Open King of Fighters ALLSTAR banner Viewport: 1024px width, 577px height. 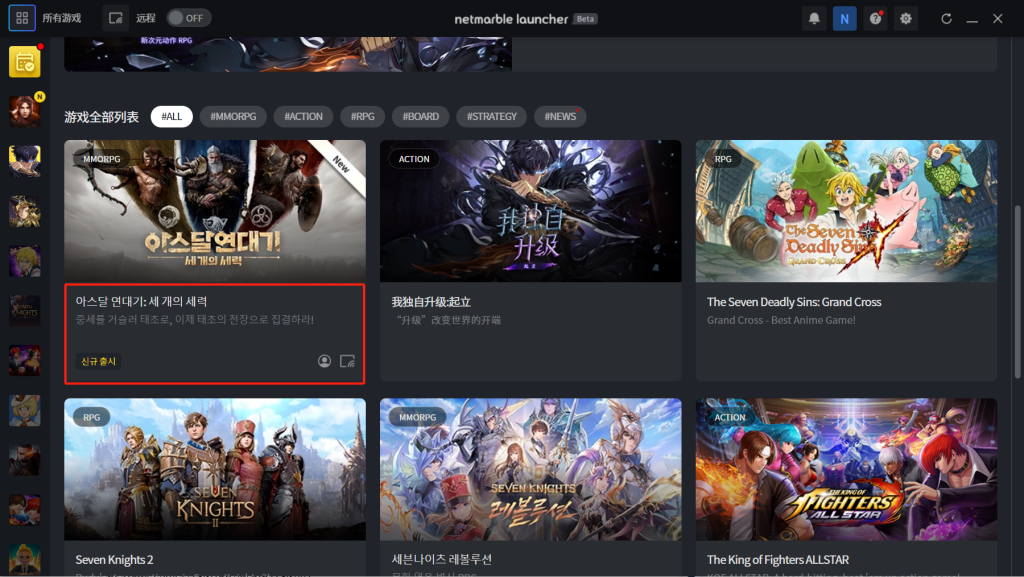846,469
